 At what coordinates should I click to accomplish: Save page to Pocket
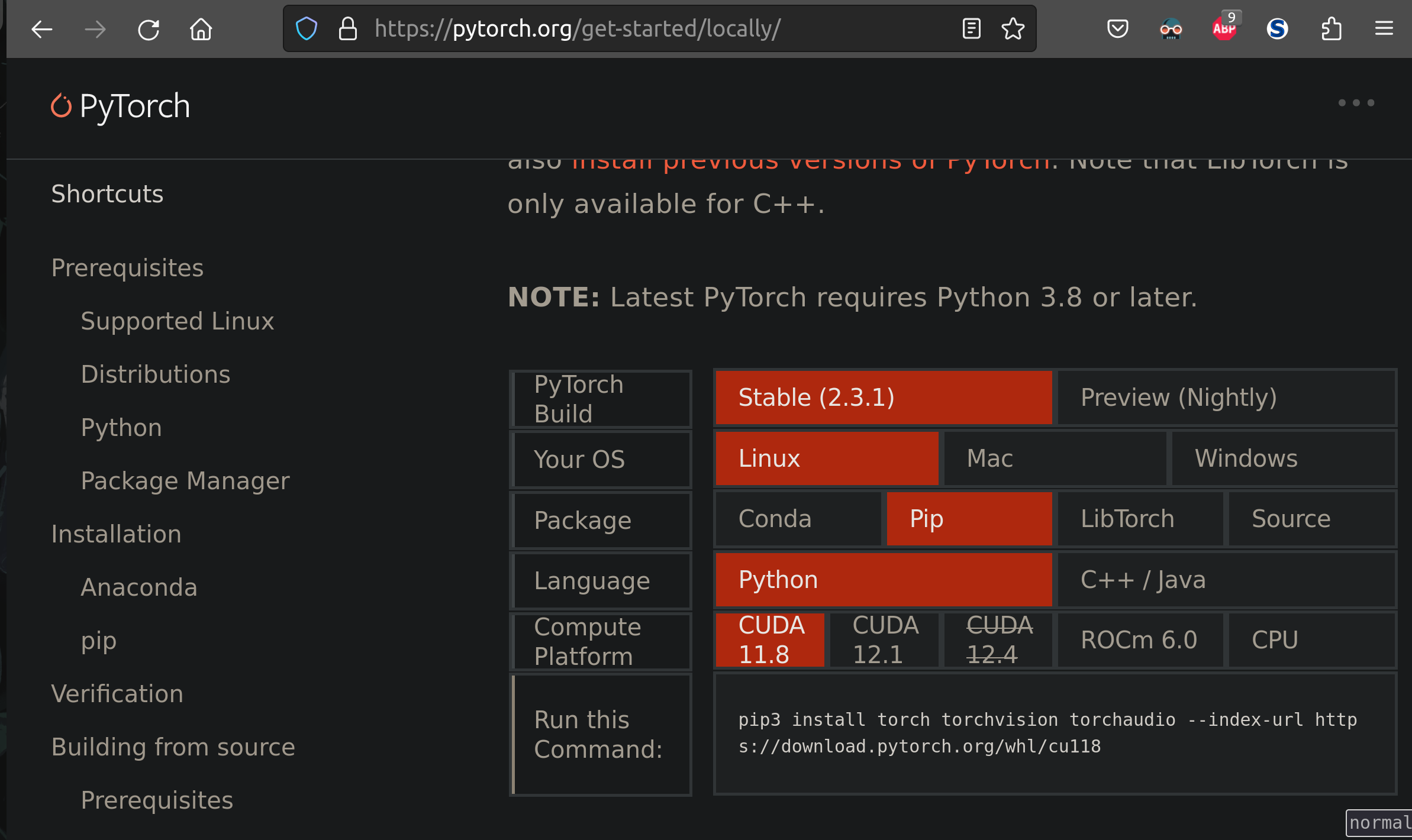[x=1117, y=28]
